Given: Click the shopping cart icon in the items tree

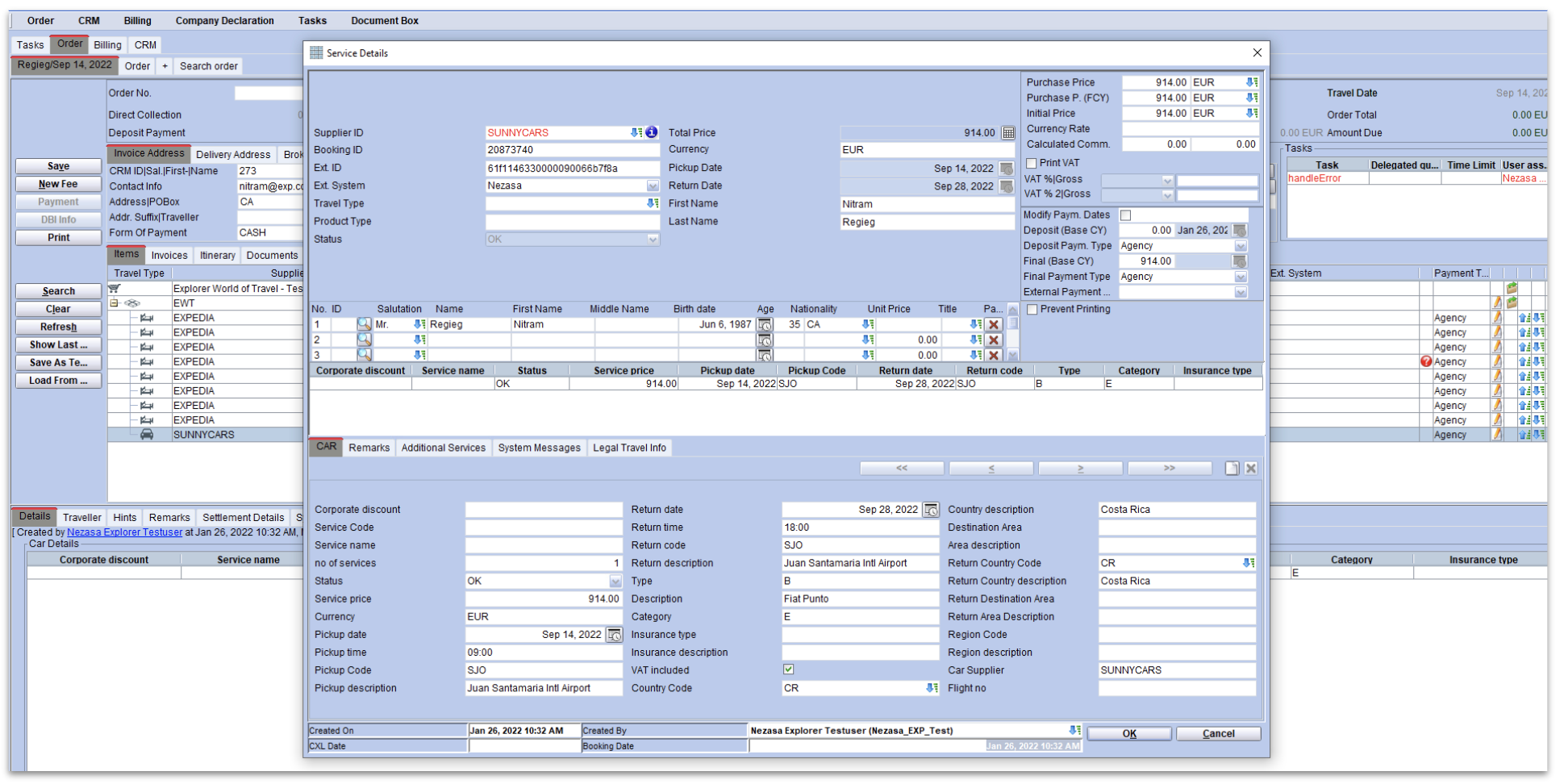Looking at the screenshot, I should (x=115, y=288).
